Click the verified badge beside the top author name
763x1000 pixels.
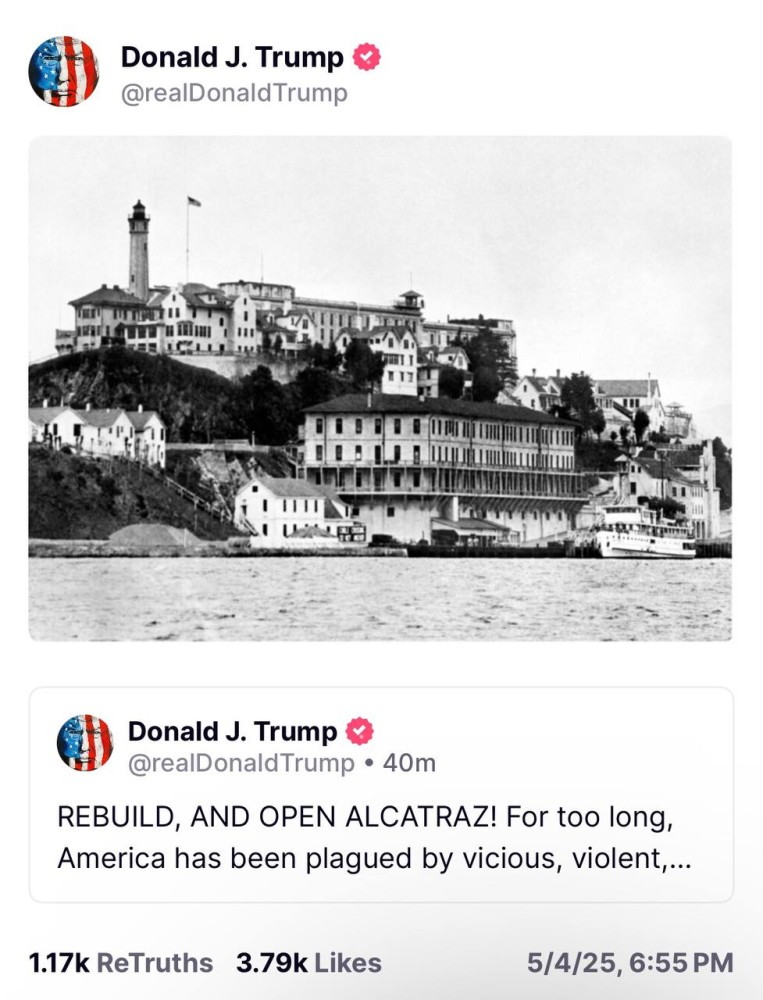click(x=366, y=57)
